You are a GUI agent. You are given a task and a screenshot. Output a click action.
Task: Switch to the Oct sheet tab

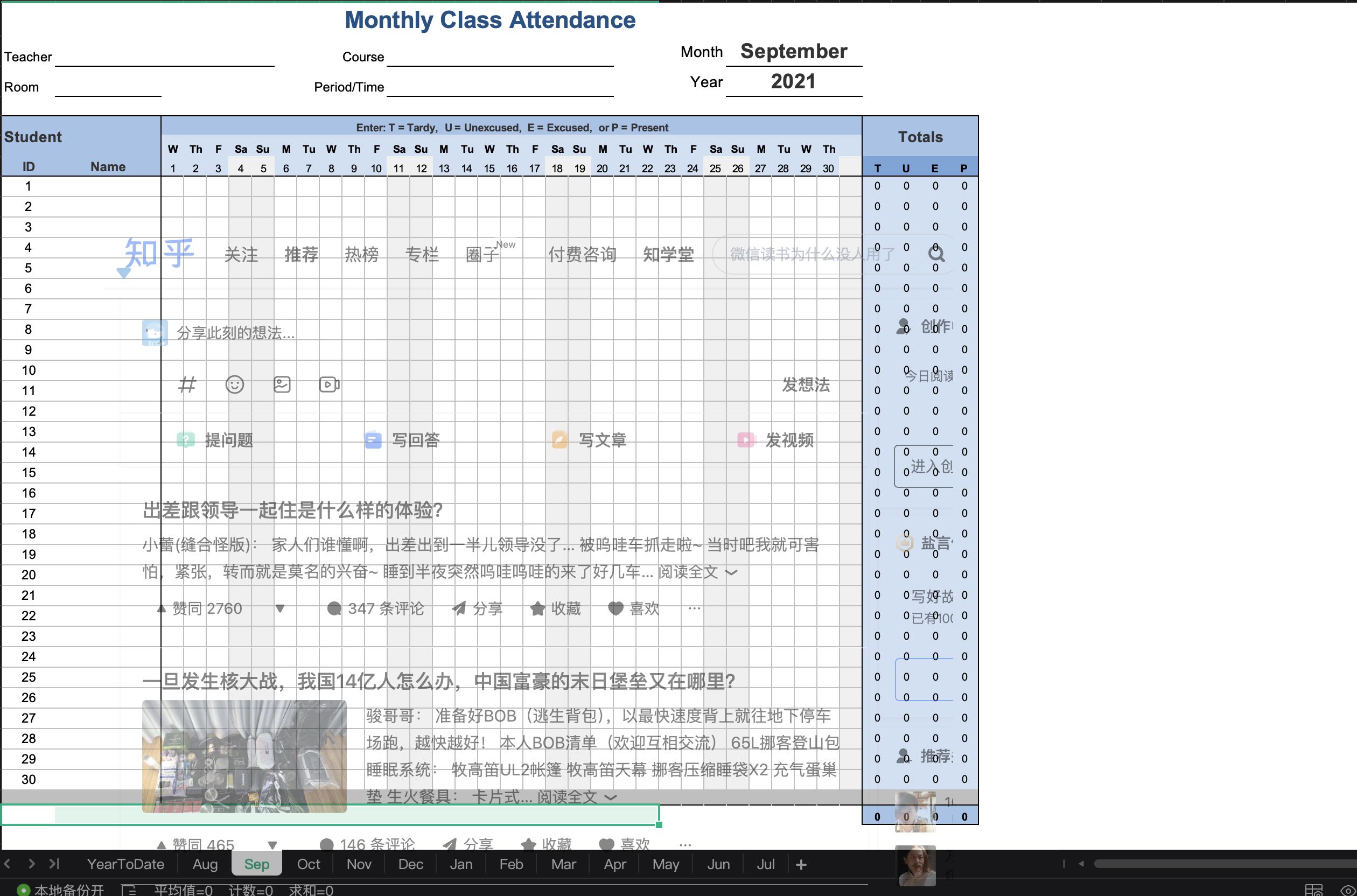(309, 864)
